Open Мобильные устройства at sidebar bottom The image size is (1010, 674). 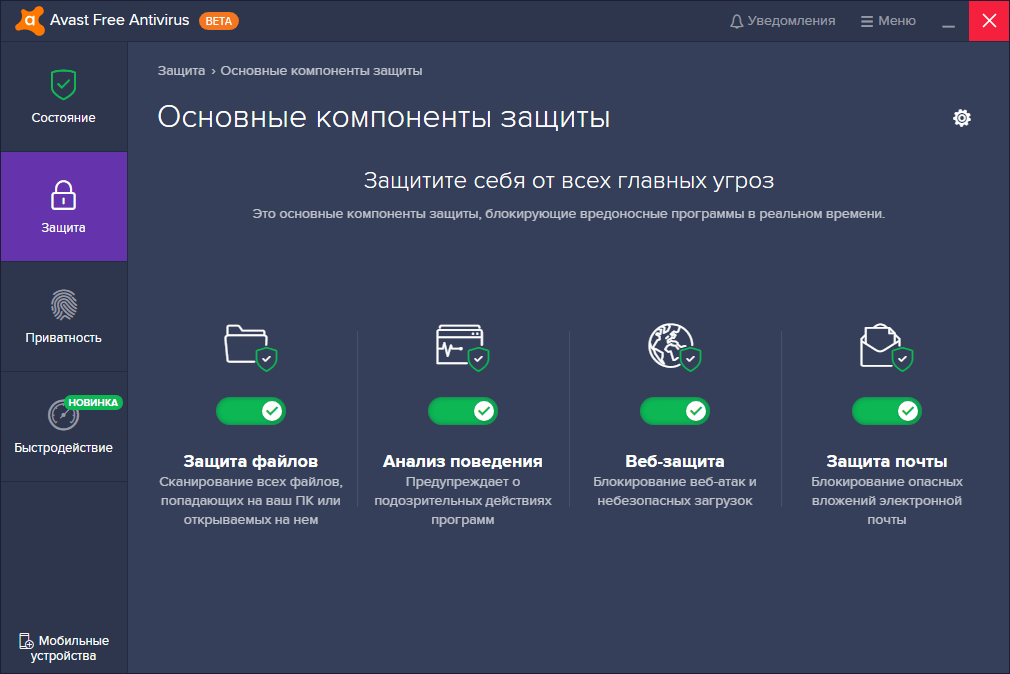[x=63, y=648]
